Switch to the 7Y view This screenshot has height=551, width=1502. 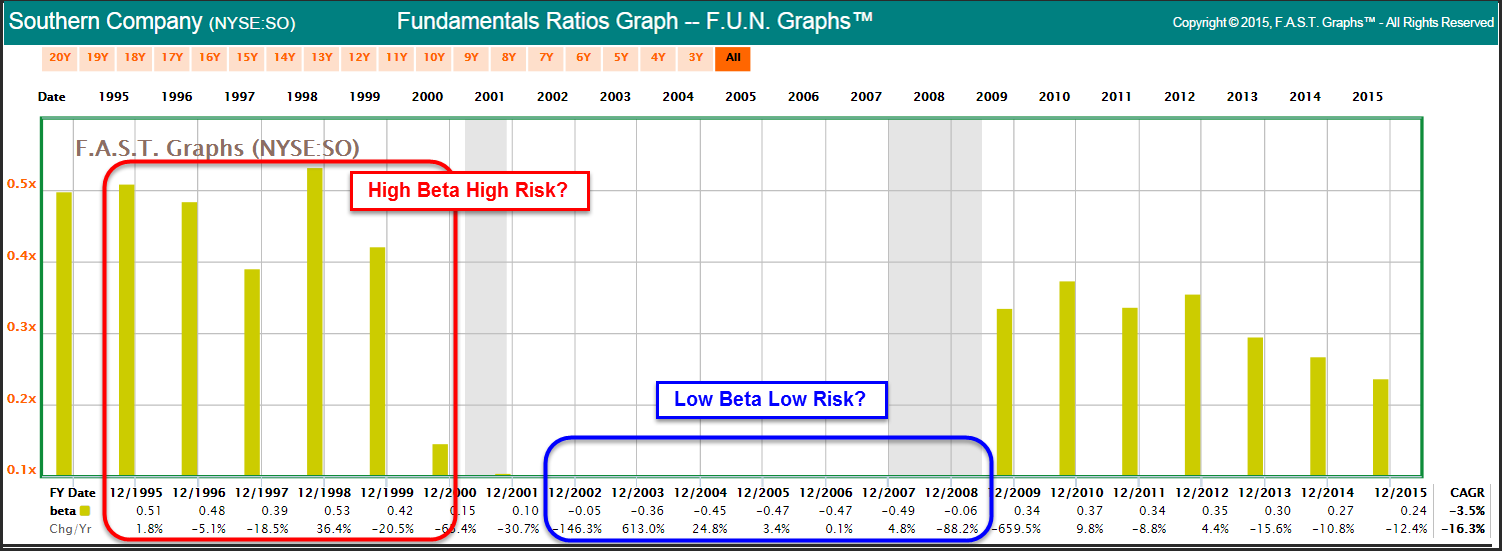(546, 58)
